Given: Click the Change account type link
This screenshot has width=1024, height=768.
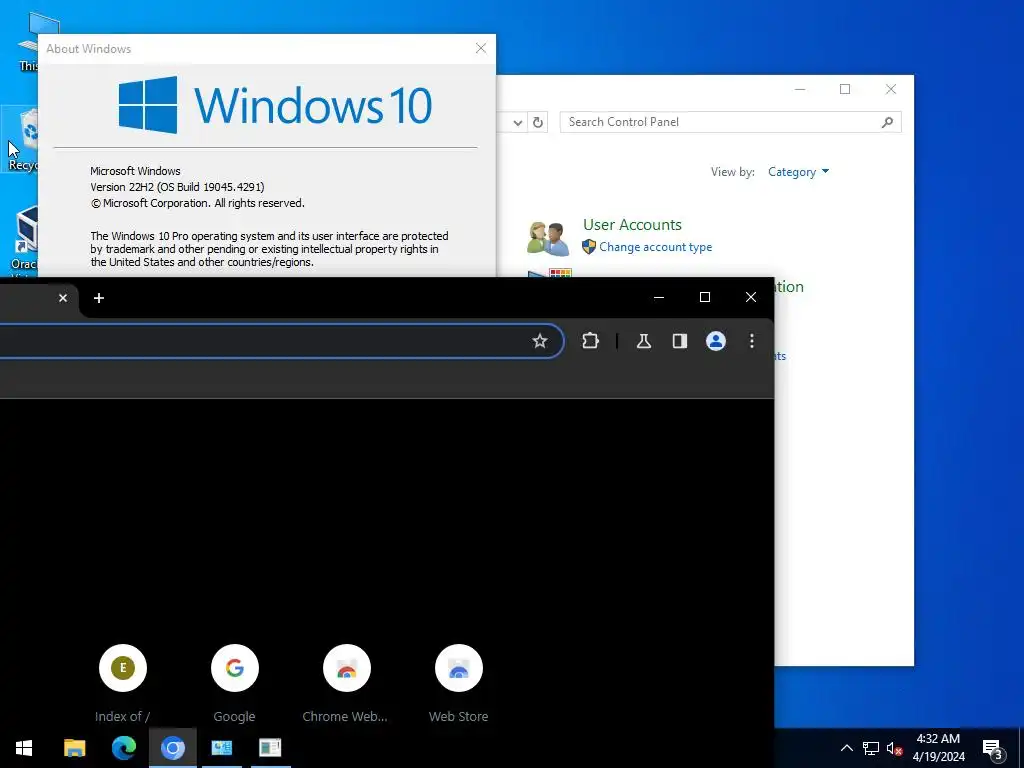Looking at the screenshot, I should click(x=656, y=247).
